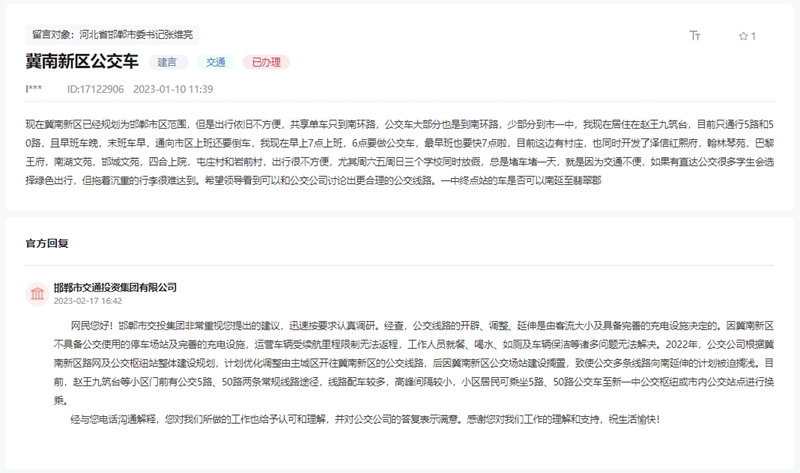Click the message ID:17122906
The height and width of the screenshot is (473, 800).
(x=95, y=89)
